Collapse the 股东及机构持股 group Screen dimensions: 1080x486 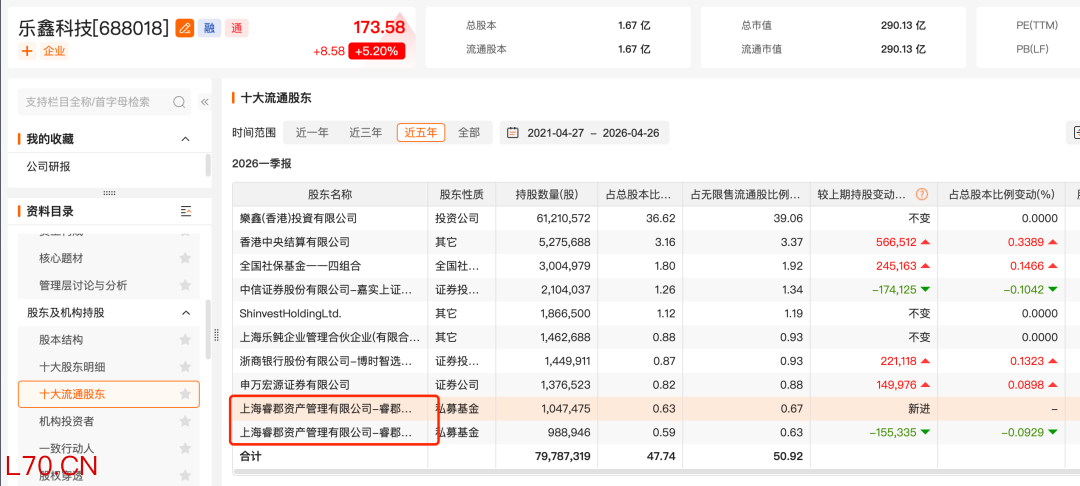pos(184,313)
